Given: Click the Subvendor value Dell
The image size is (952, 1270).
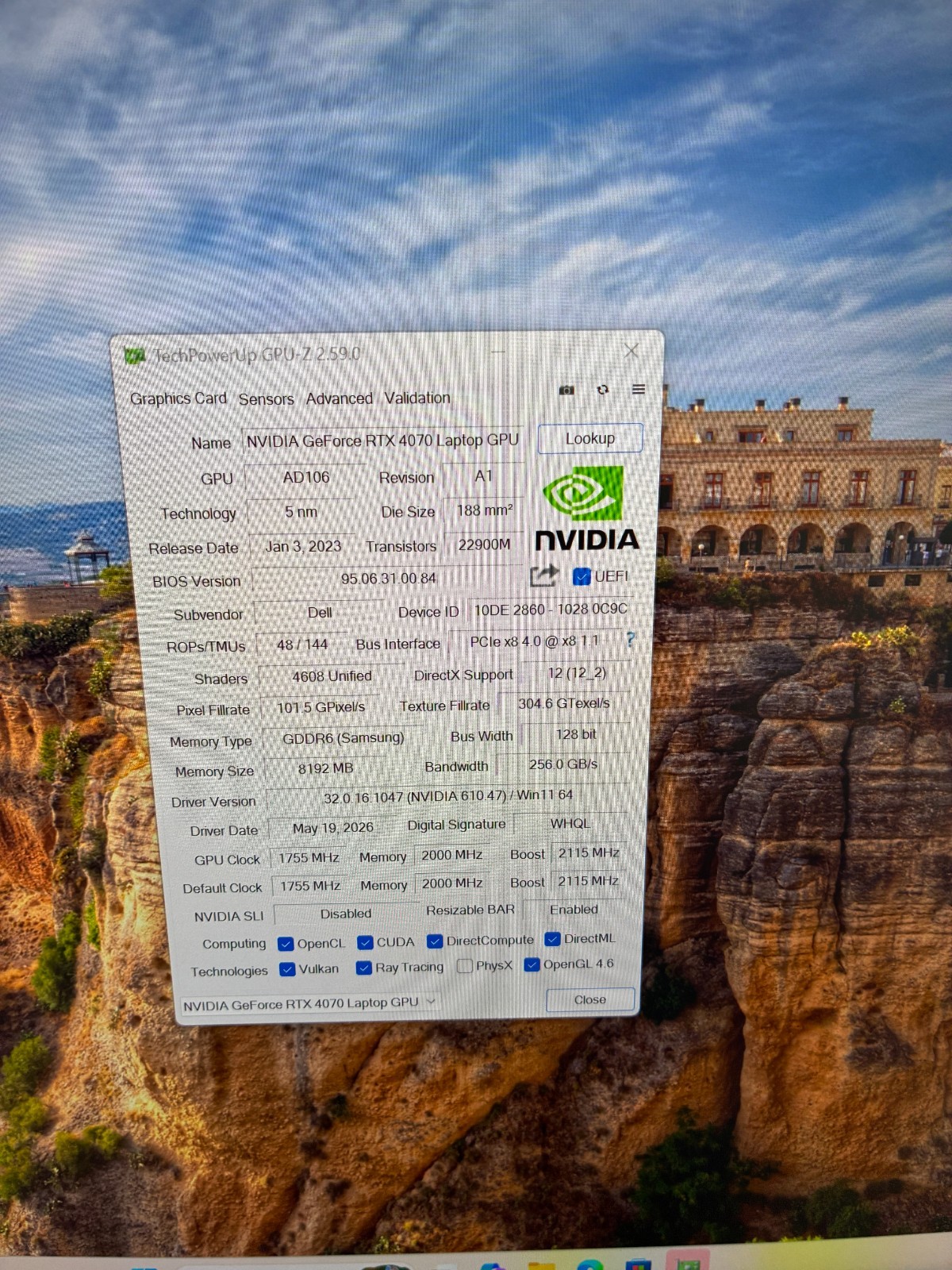Looking at the screenshot, I should [320, 613].
